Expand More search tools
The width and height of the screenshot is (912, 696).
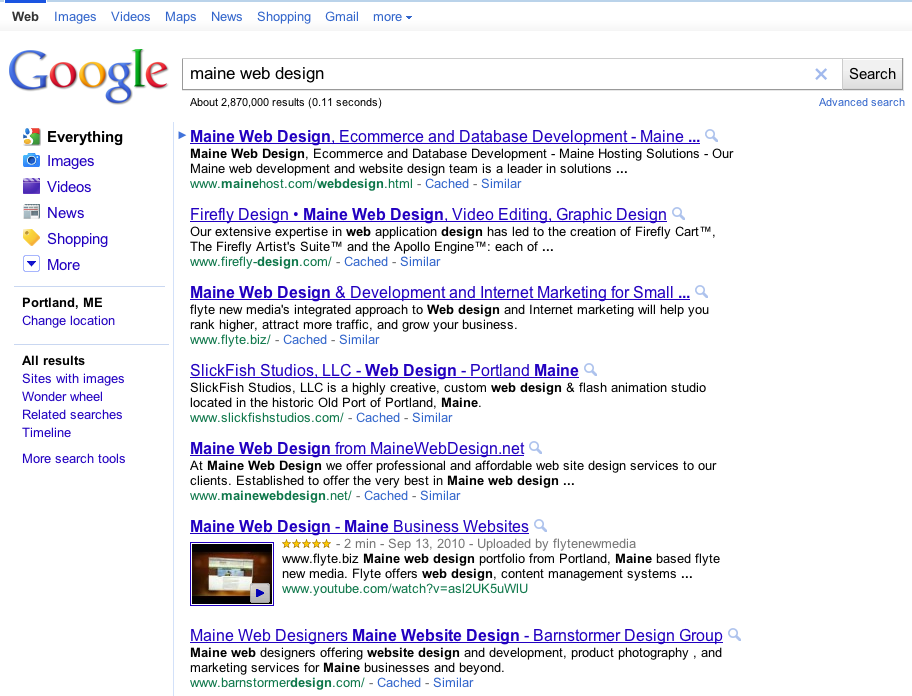[74, 459]
